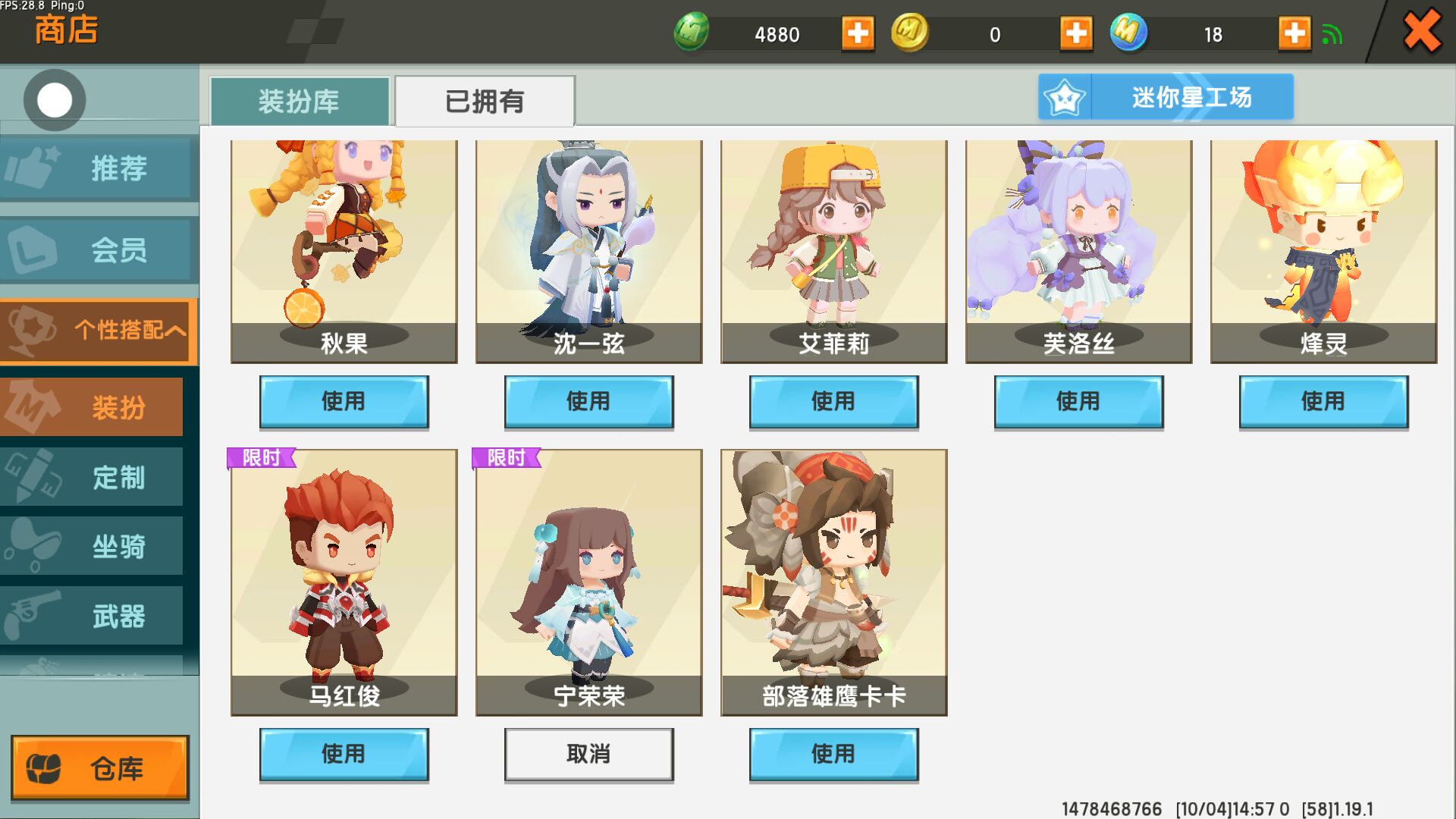
Task: Tap the white circle record button
Action: tap(55, 100)
